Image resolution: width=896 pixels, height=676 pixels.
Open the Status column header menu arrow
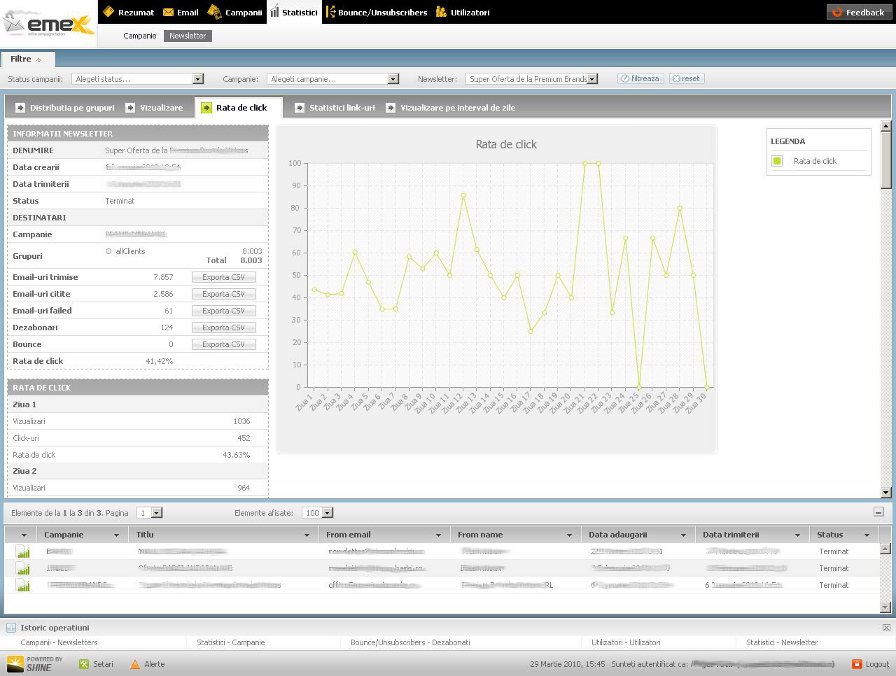[x=867, y=535]
